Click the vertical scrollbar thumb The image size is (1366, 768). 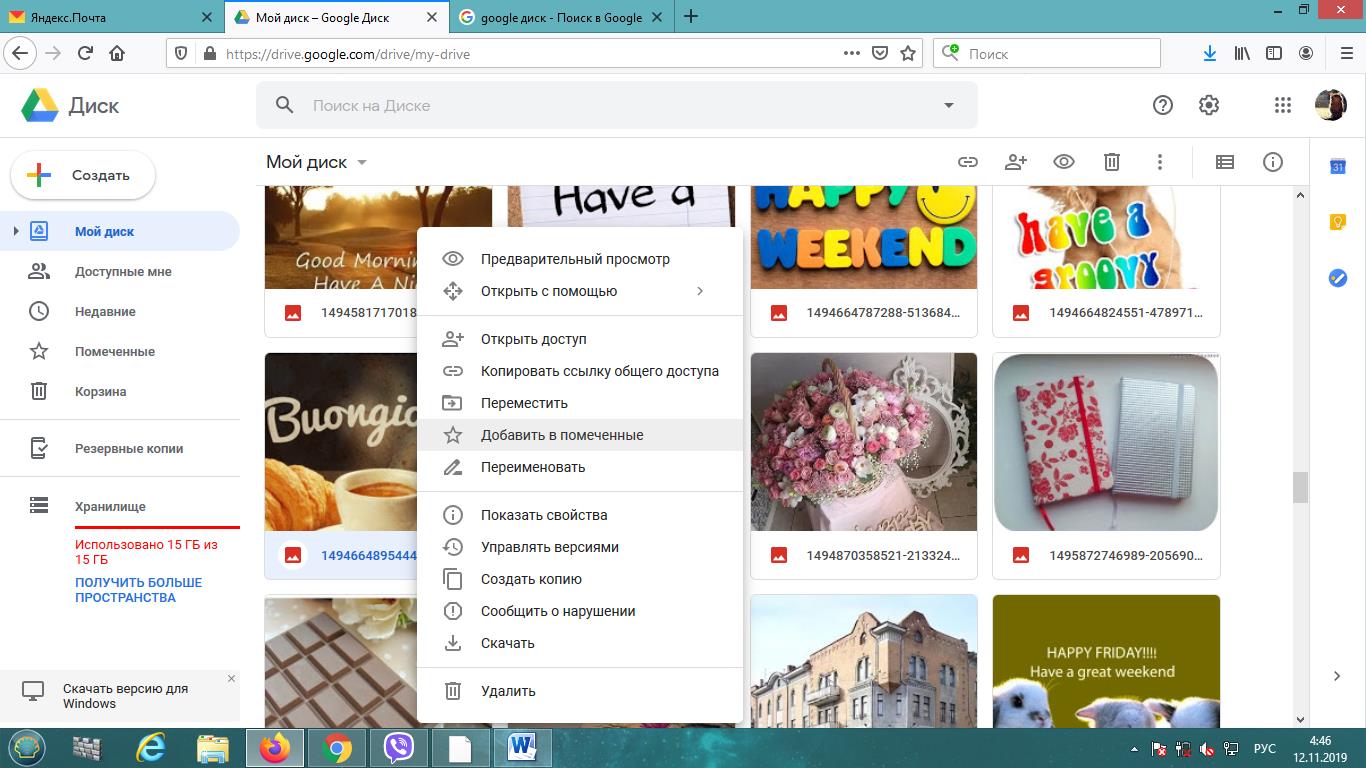coord(1300,487)
